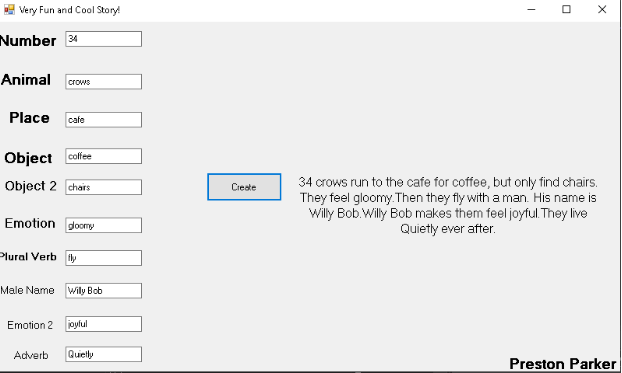The width and height of the screenshot is (622, 373).
Task: Close the Very Fun and Cool Story window
Action: click(602, 9)
